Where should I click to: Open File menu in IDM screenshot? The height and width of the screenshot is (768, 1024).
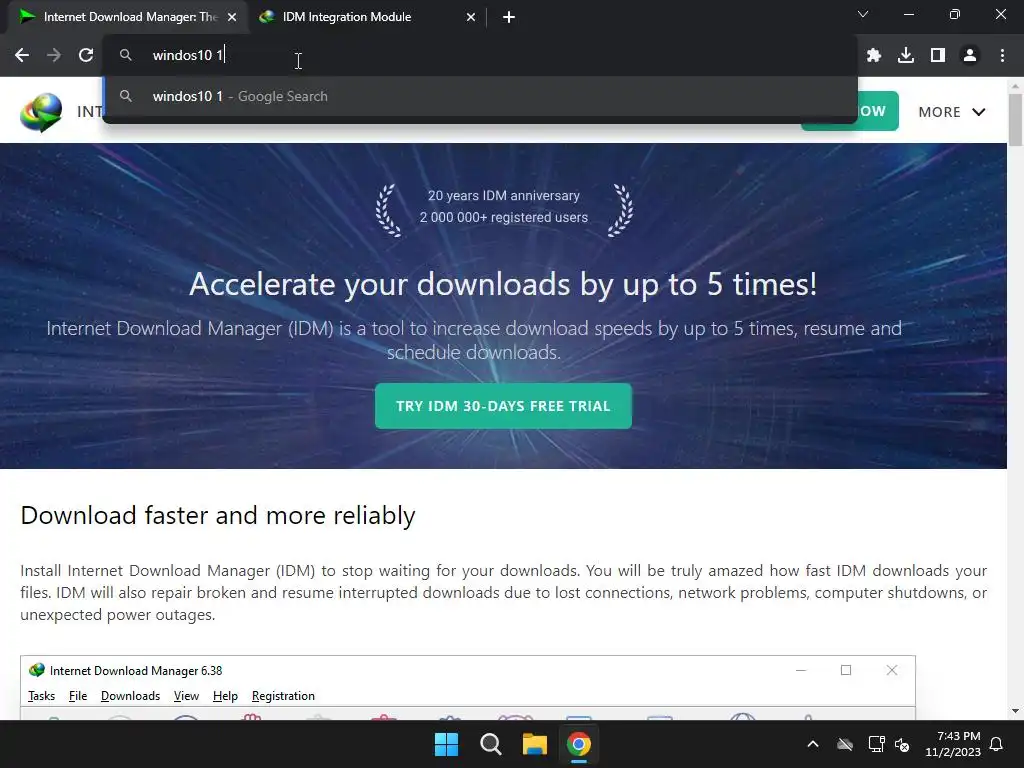click(x=78, y=696)
